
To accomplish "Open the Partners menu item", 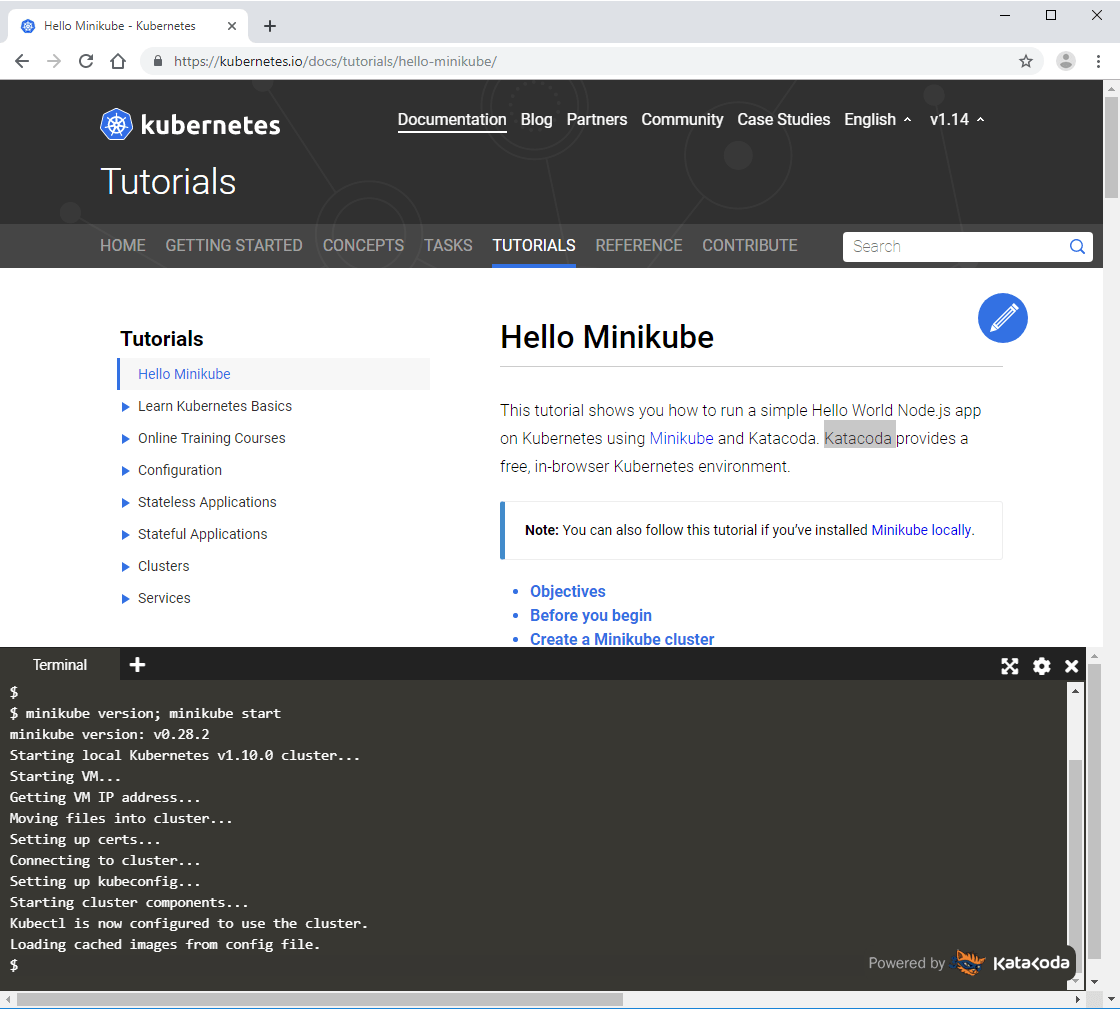I will 597,119.
